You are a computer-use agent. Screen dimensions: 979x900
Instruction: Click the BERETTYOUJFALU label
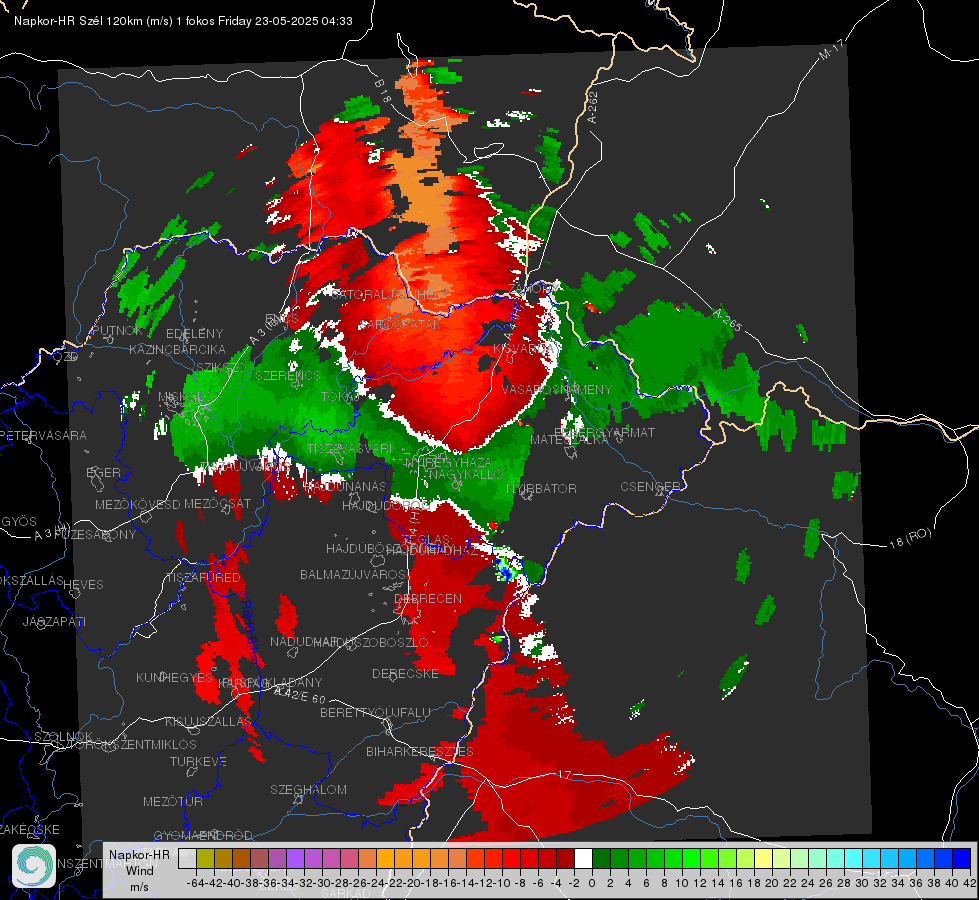(375, 712)
